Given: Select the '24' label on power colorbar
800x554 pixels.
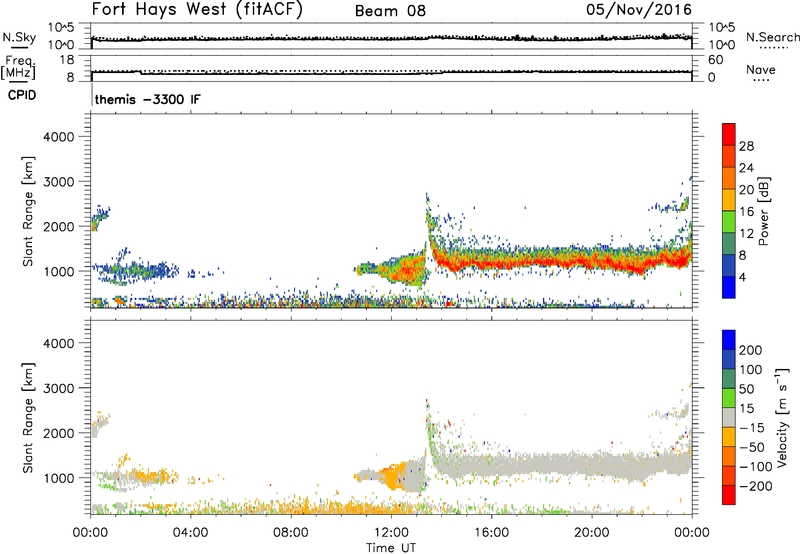Looking at the screenshot, I should click(x=746, y=168).
